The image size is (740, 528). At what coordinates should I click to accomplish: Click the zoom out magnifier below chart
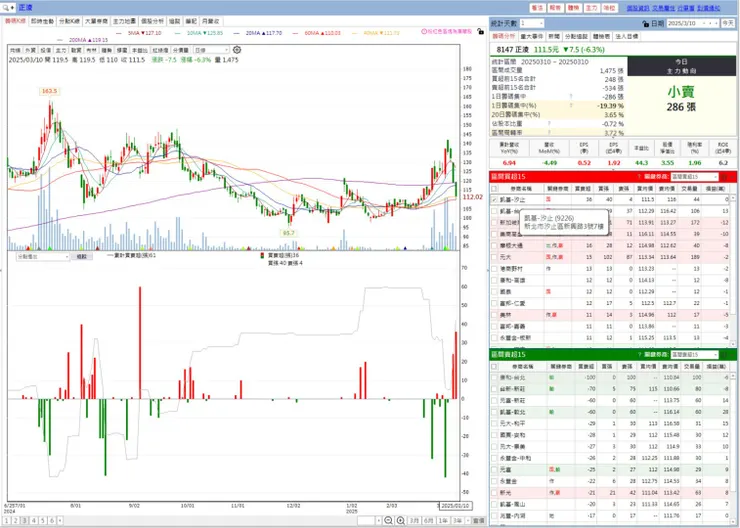point(388,520)
